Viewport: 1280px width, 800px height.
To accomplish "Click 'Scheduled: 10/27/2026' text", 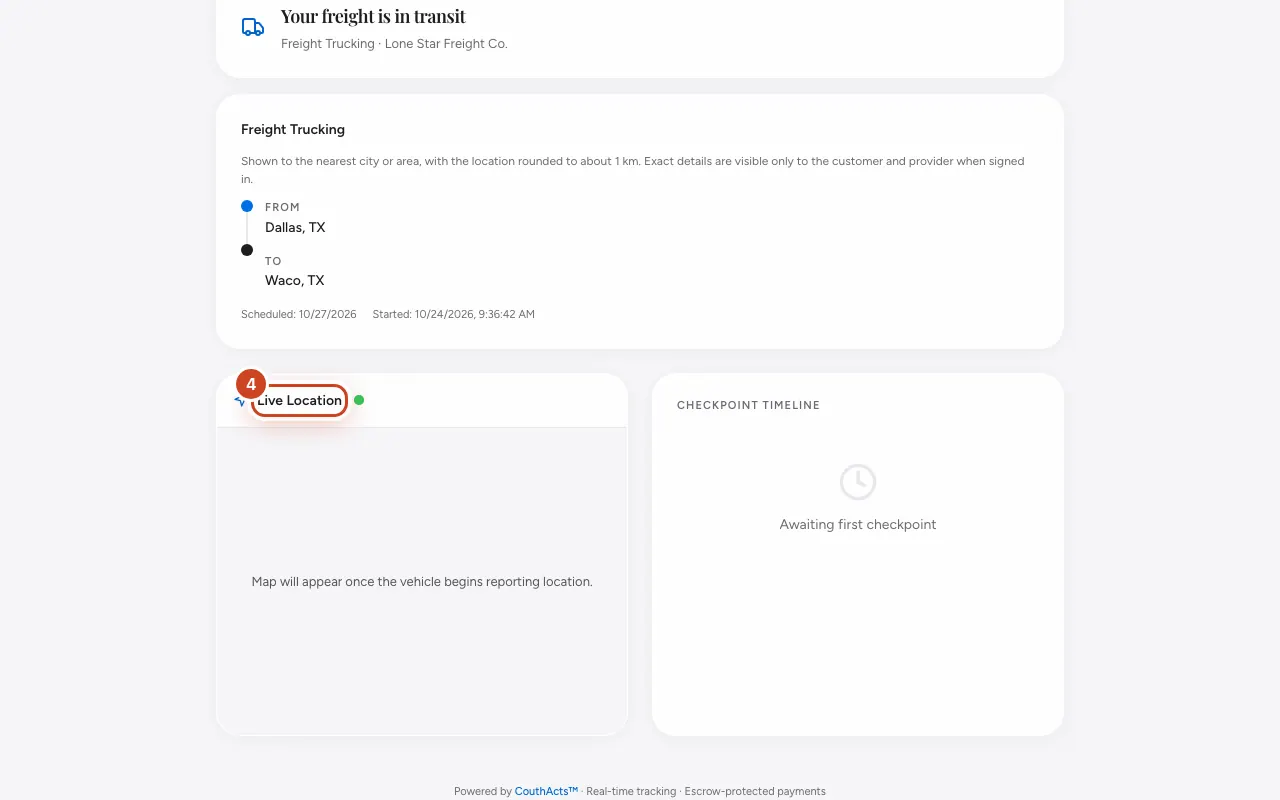I will coord(299,314).
